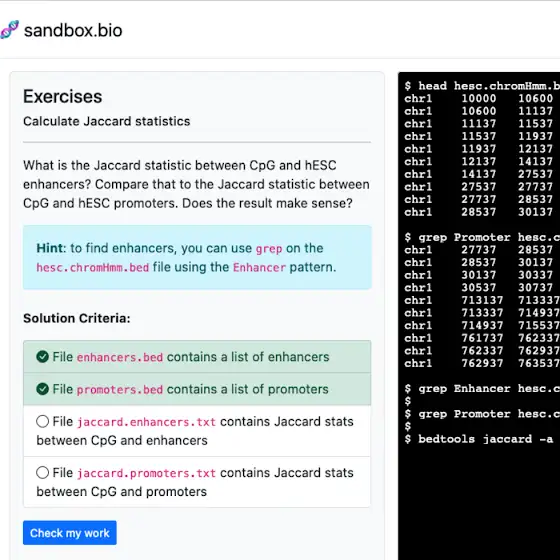
Task: Click the Solution Criteria heading
Action: click(77, 318)
